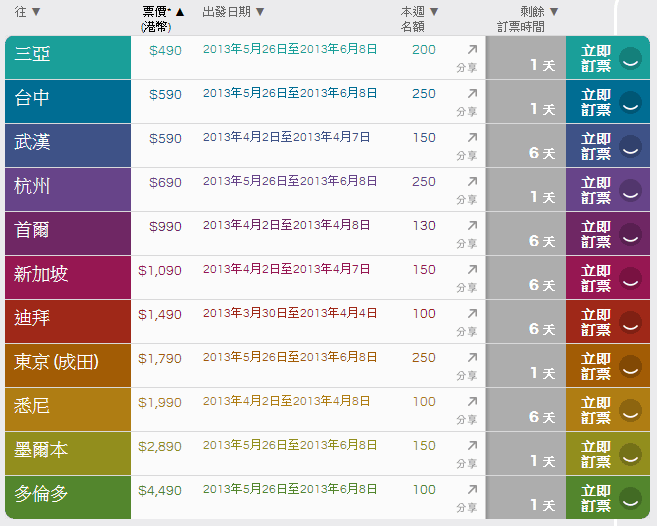Click the 迪拜 departure date range

pyautogui.click(x=289, y=313)
